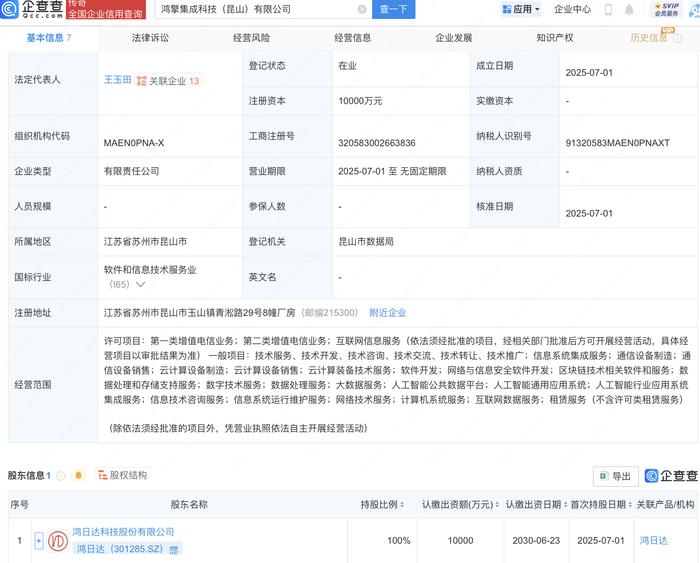Open the notification bell icon

[629, 9]
